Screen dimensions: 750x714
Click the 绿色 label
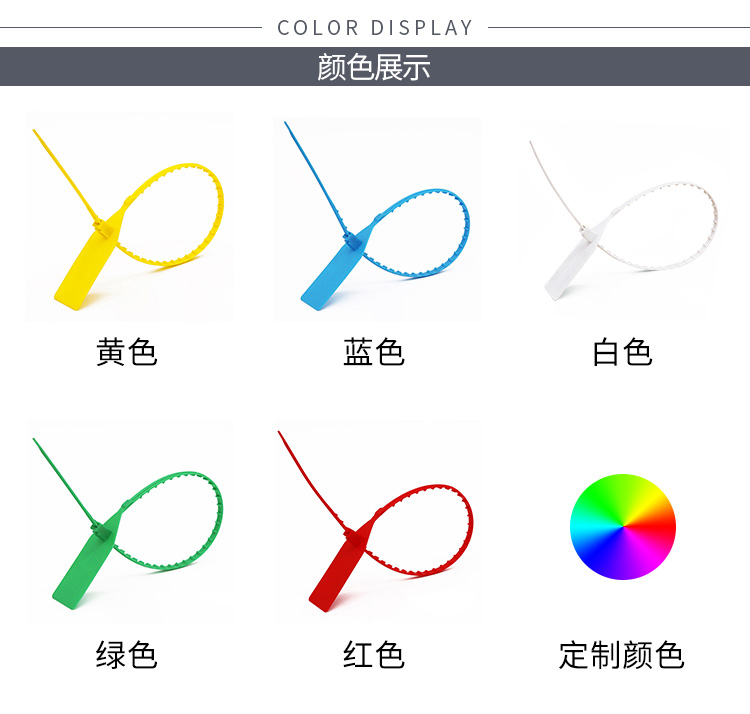pos(127,655)
